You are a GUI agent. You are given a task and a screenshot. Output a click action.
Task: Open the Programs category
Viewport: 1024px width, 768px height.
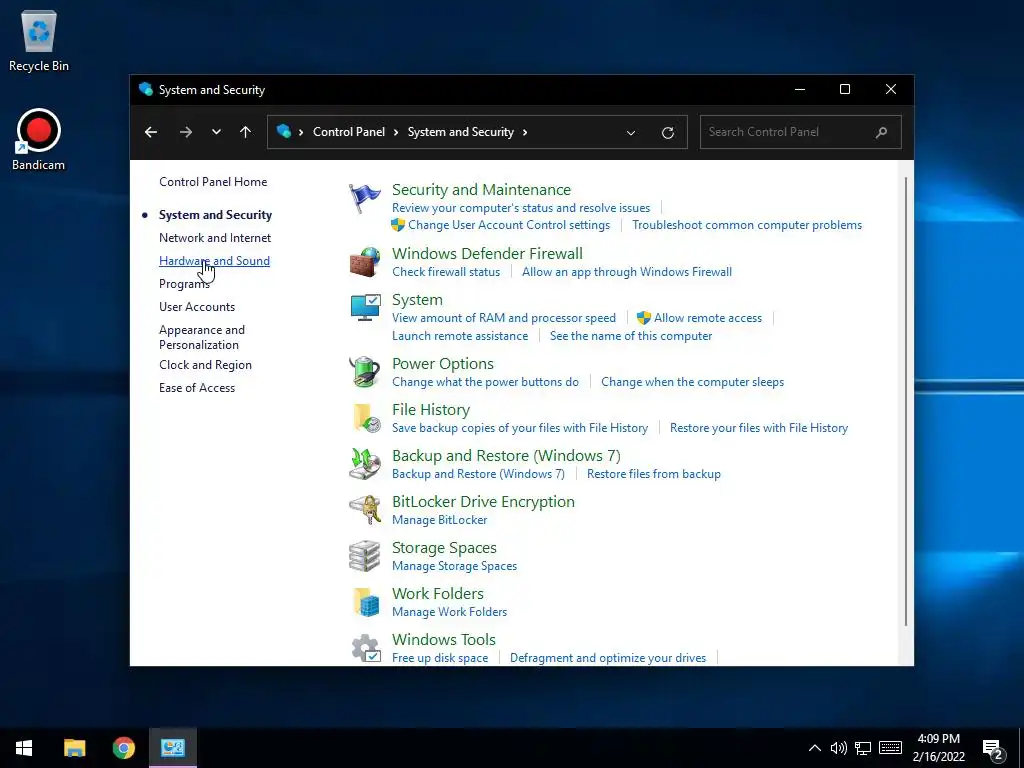click(x=184, y=284)
